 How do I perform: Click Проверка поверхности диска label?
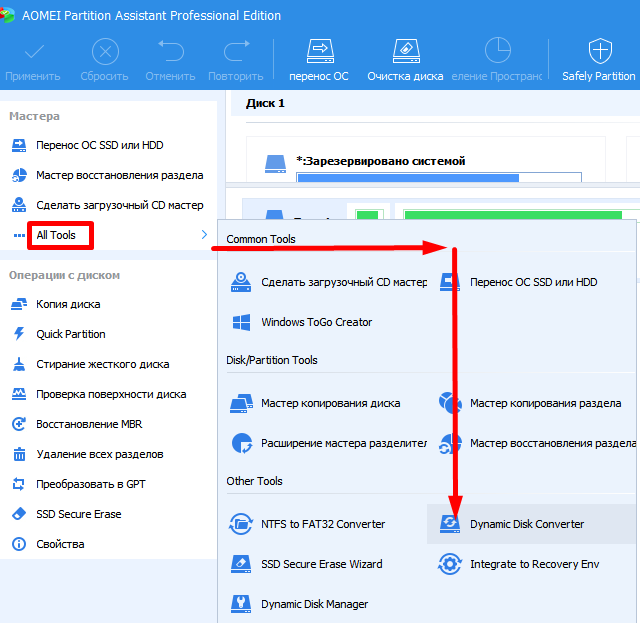111,394
